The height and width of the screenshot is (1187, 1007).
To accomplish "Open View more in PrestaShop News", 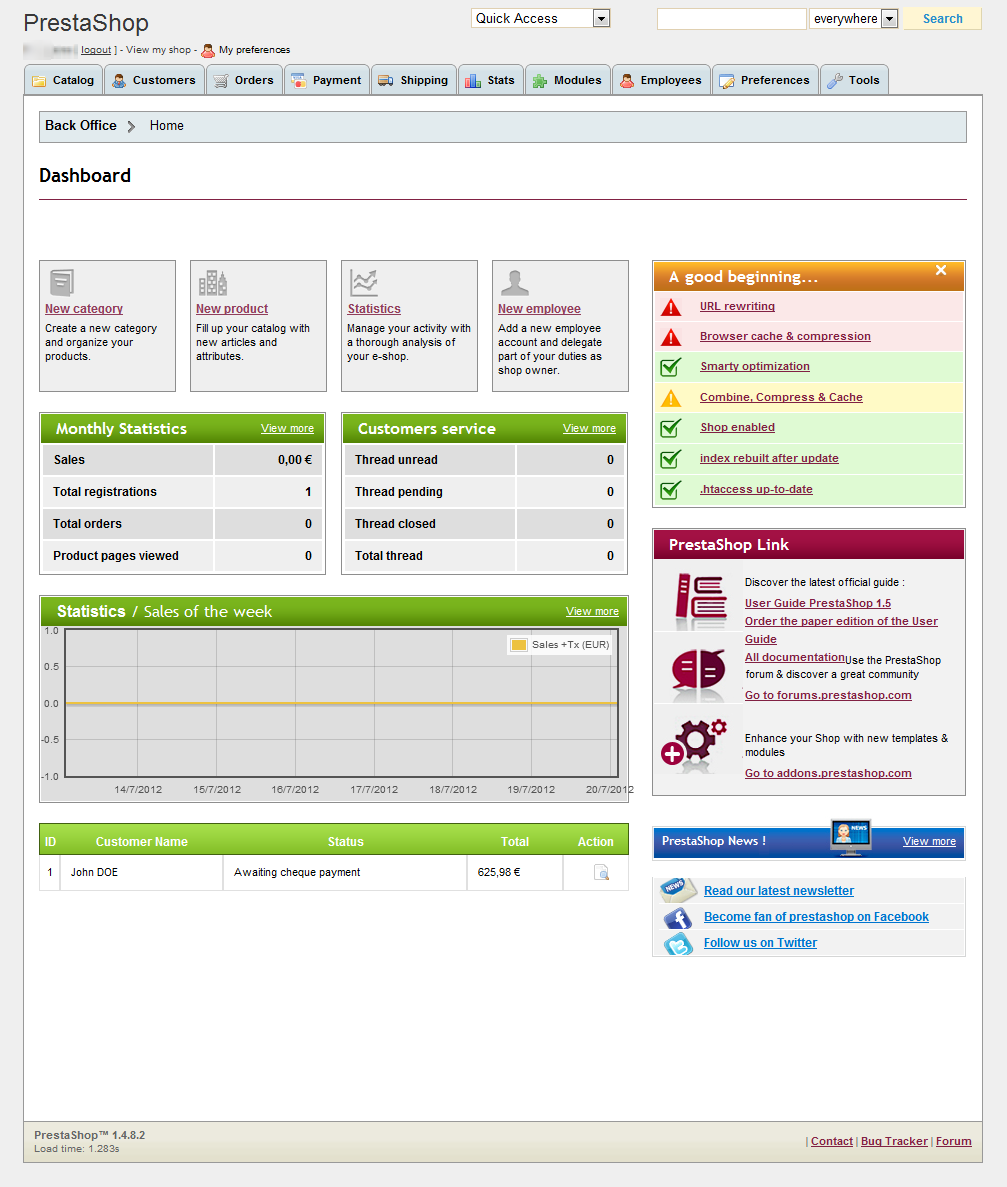I will tap(929, 842).
